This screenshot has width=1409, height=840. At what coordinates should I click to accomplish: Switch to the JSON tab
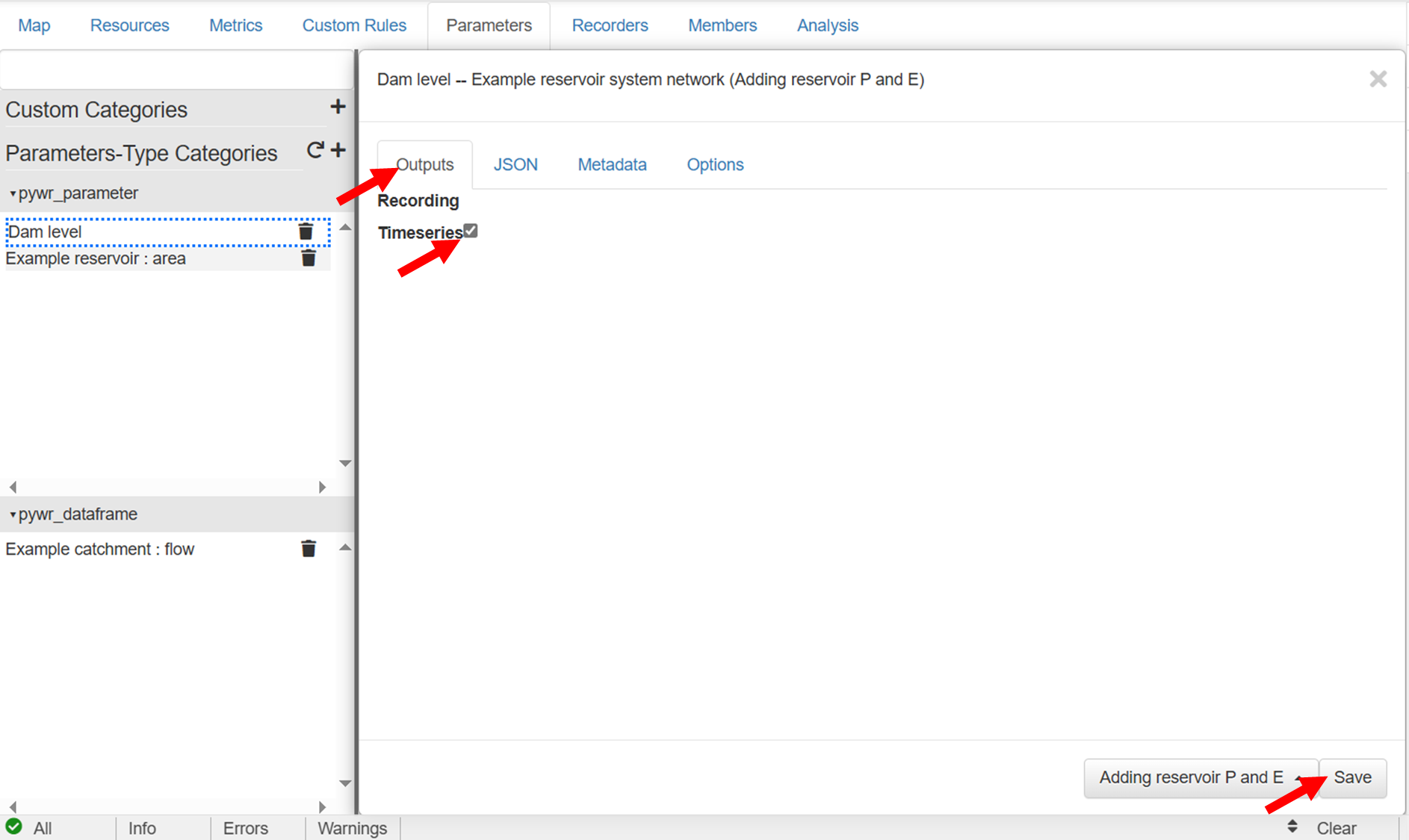[515, 164]
